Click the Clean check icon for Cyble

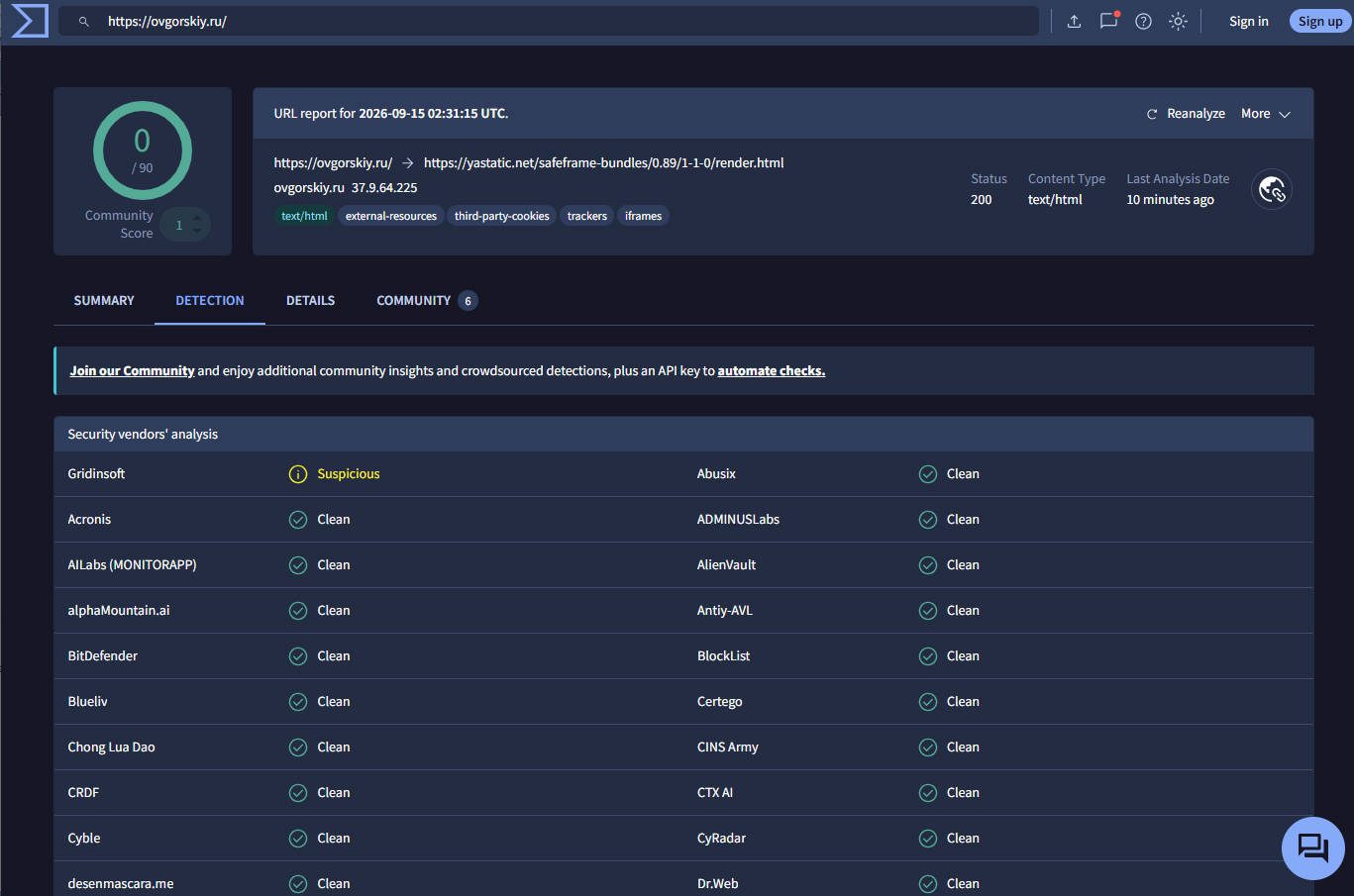pos(298,839)
